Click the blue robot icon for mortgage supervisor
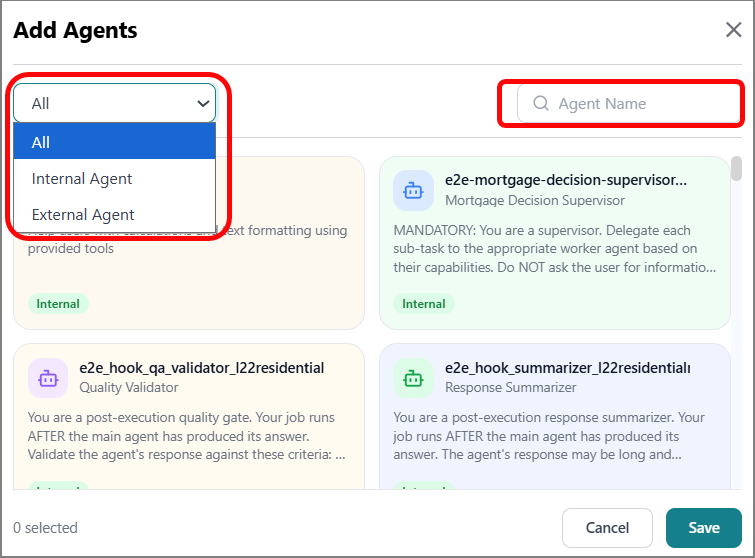755x558 pixels. [413, 191]
